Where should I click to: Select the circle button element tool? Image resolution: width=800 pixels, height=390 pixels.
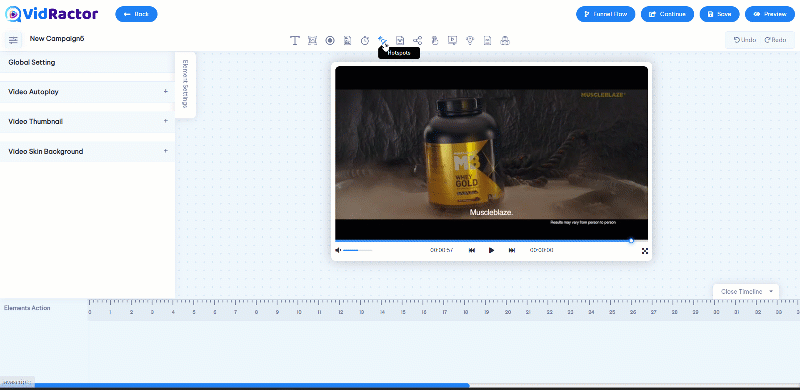pos(330,40)
